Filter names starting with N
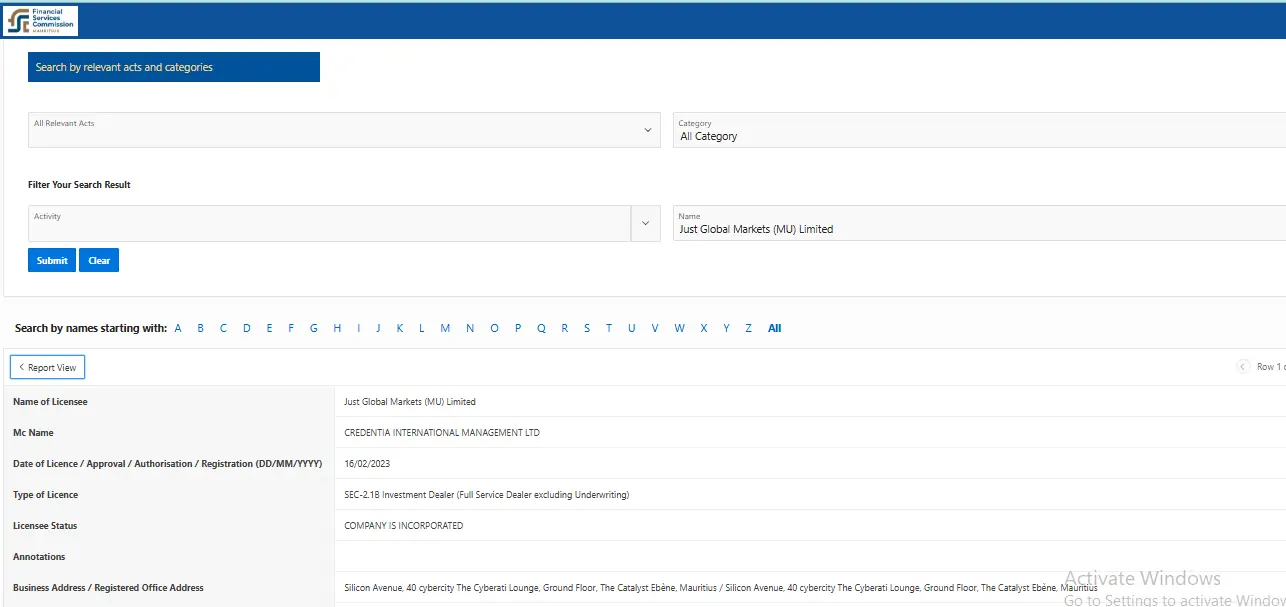The image size is (1286, 607). click(x=470, y=328)
